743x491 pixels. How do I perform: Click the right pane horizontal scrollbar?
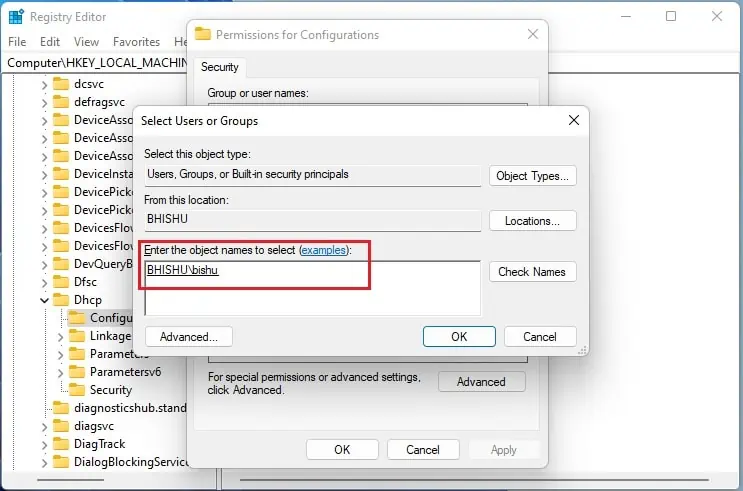pos(474,480)
